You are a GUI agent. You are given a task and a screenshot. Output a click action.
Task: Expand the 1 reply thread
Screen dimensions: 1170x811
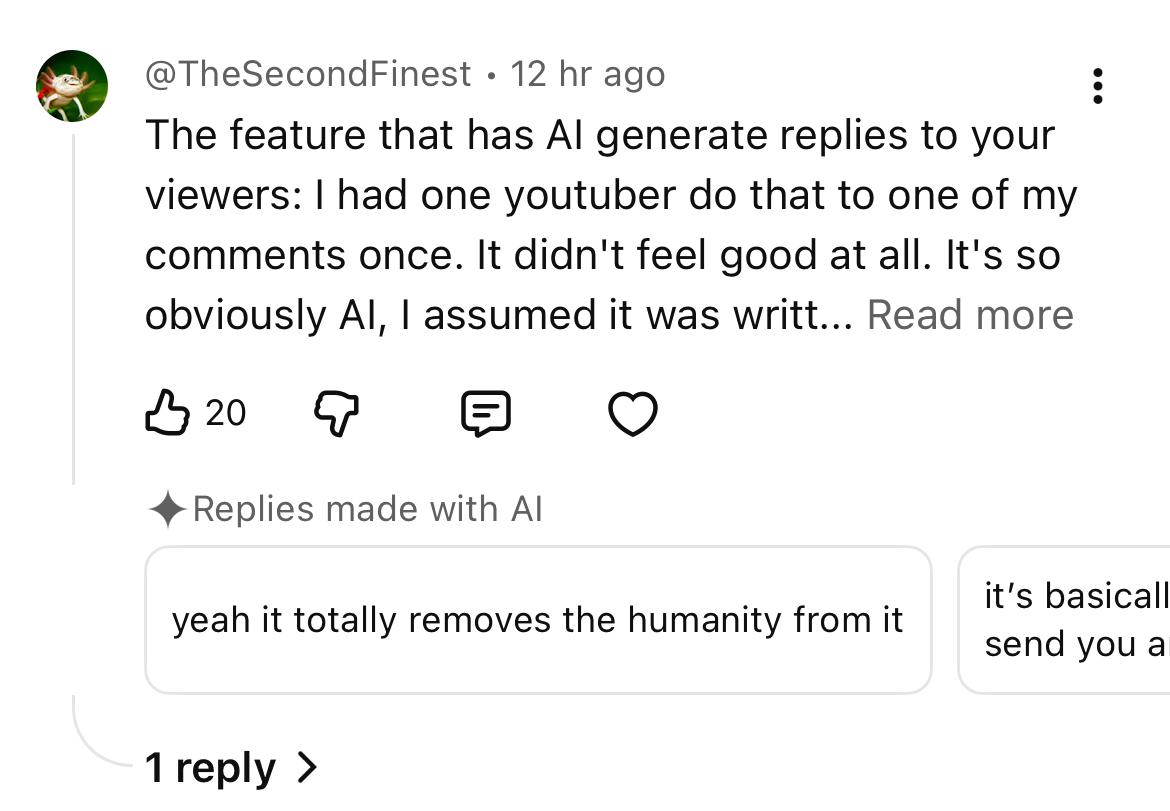[211, 768]
